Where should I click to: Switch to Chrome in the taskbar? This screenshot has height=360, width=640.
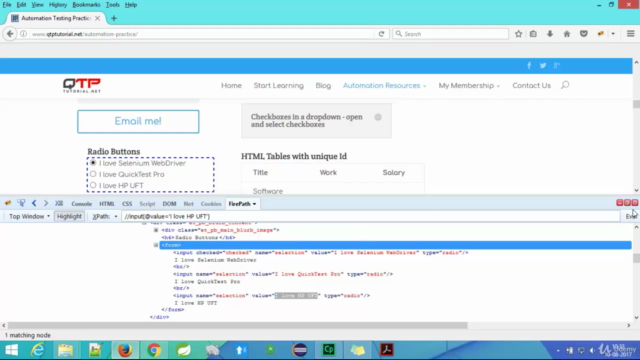[x=154, y=350]
